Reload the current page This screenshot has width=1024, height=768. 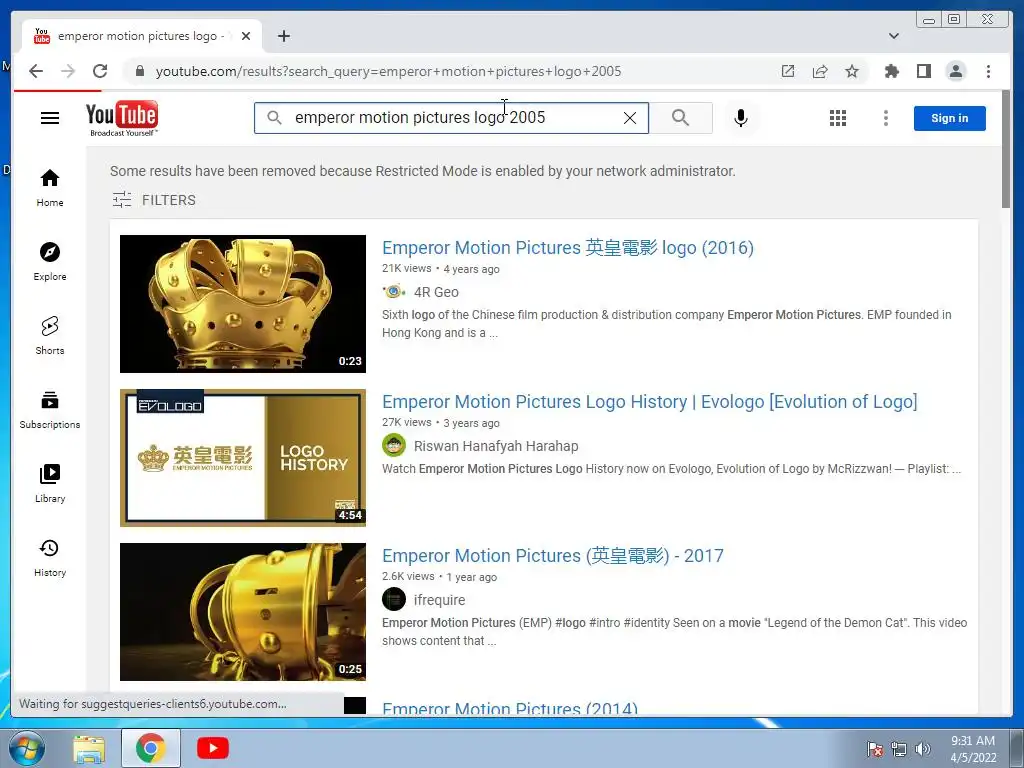pos(100,71)
